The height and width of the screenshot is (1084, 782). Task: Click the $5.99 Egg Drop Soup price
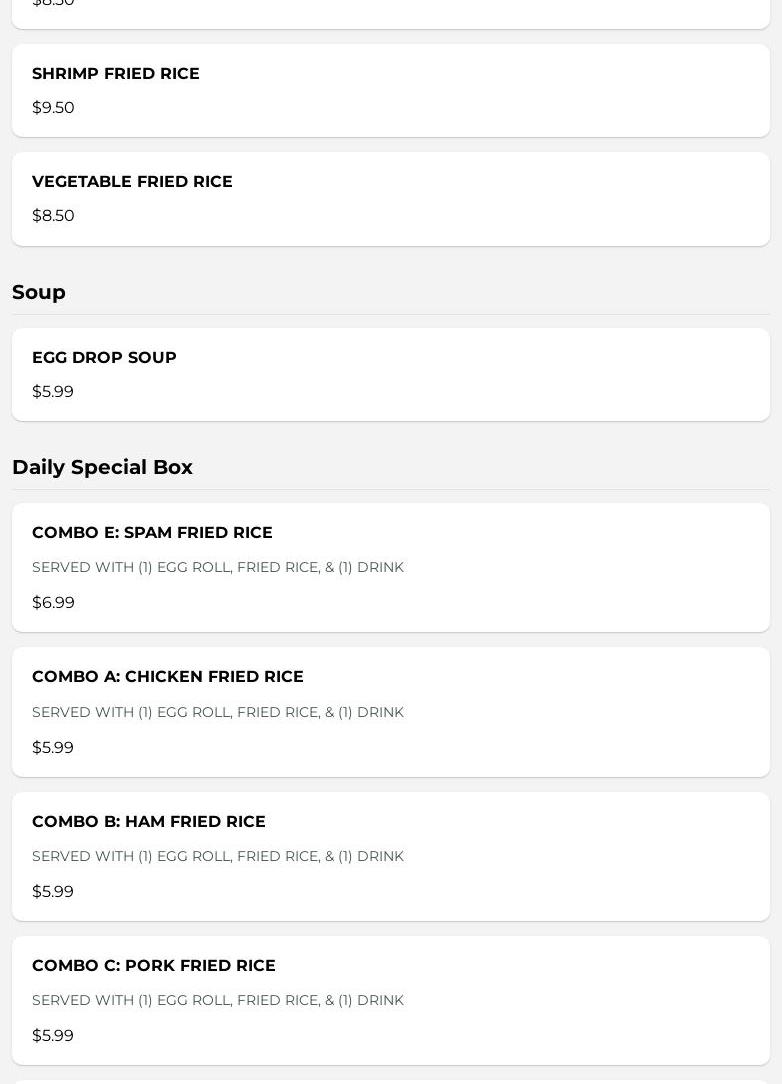tap(53, 391)
